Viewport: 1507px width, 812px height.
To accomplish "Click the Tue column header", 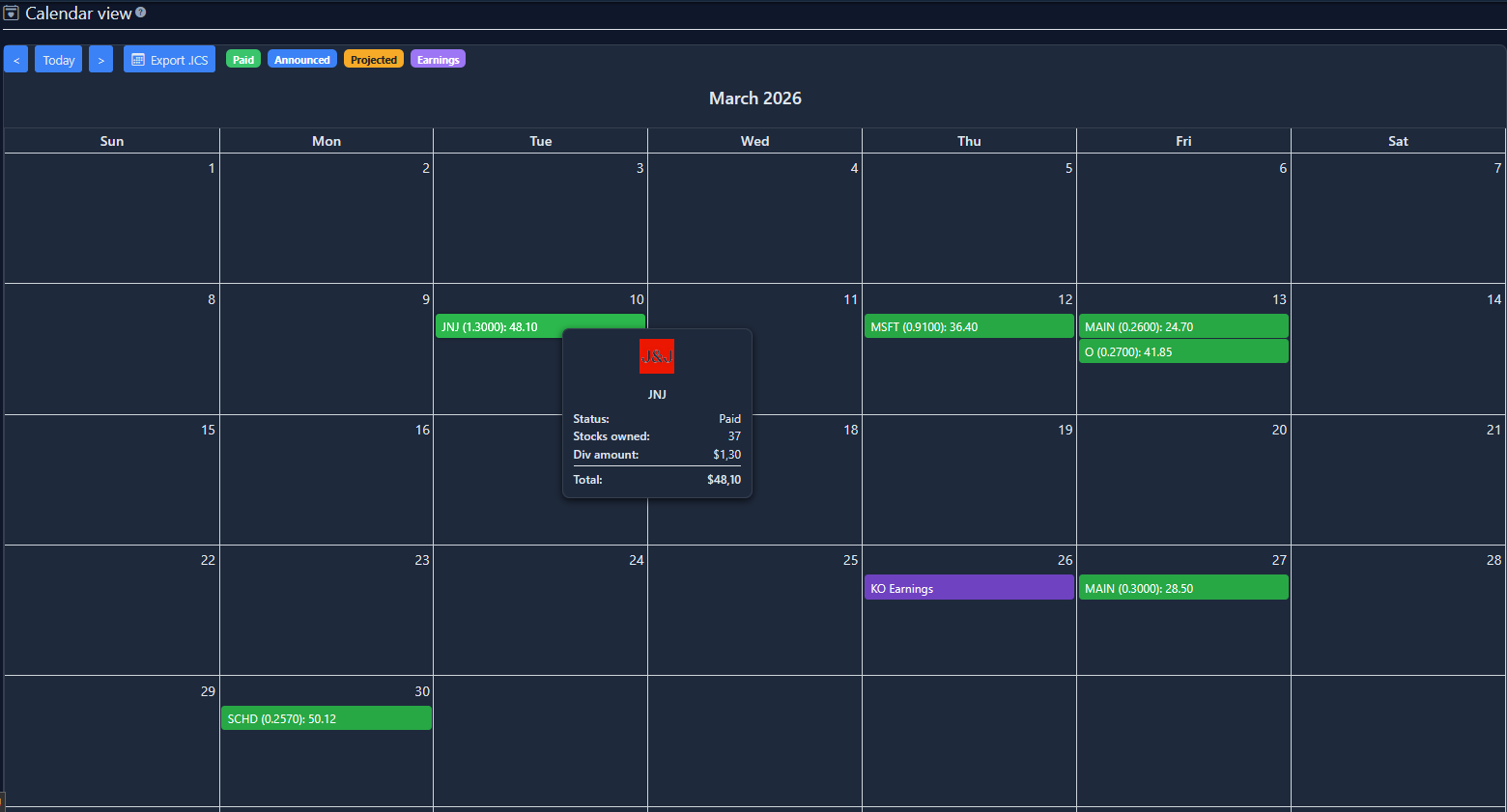I will (541, 141).
